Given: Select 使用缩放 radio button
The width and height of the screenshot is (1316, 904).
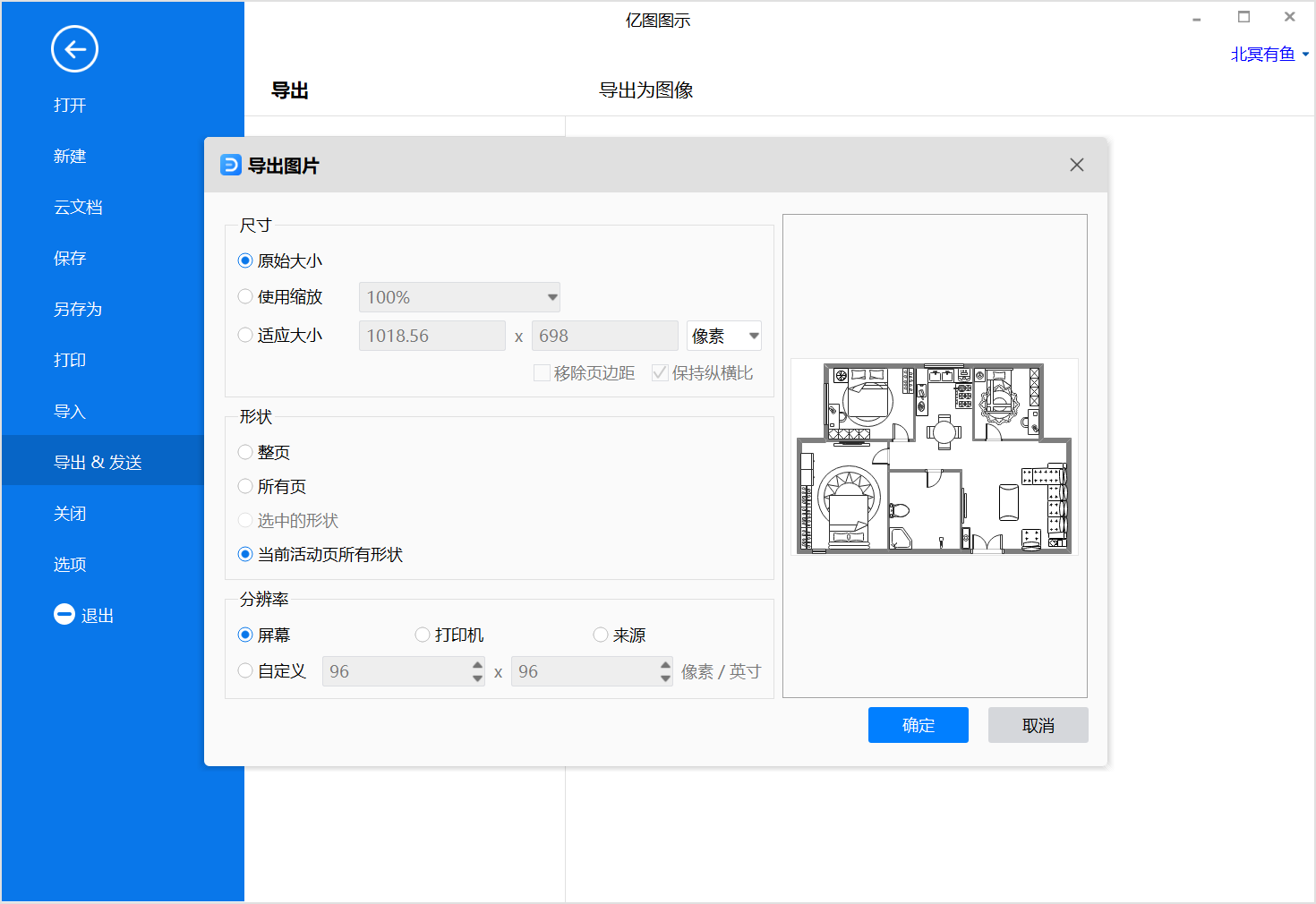Looking at the screenshot, I should tap(245, 296).
